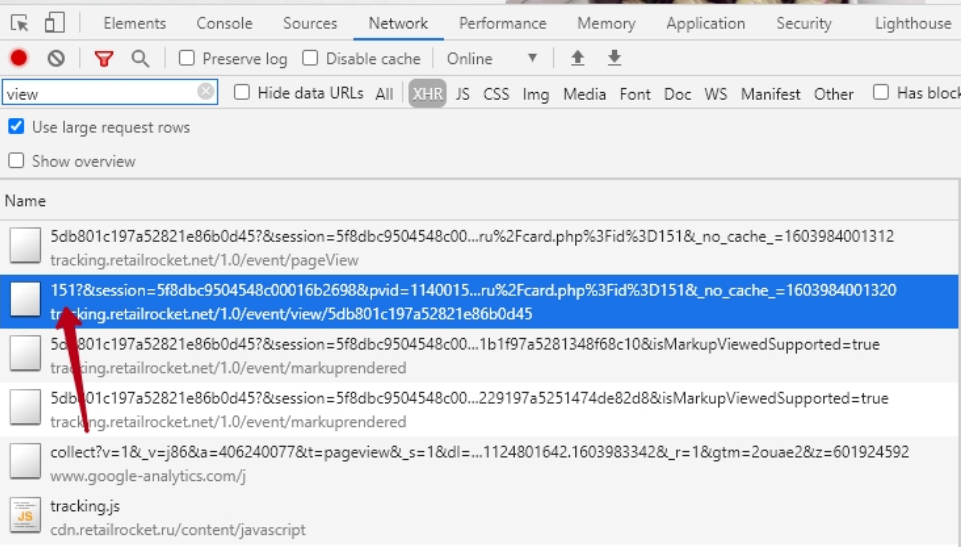Uncheck Use large request rows
Image resolution: width=963 pixels, height=547 pixels.
pyautogui.click(x=17, y=127)
